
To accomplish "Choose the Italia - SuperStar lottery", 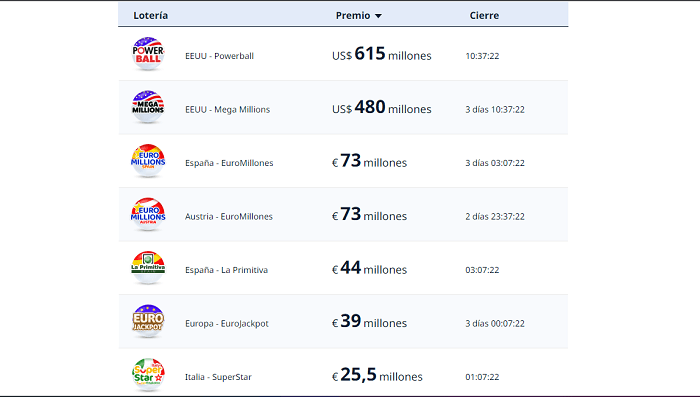I will point(218,377).
